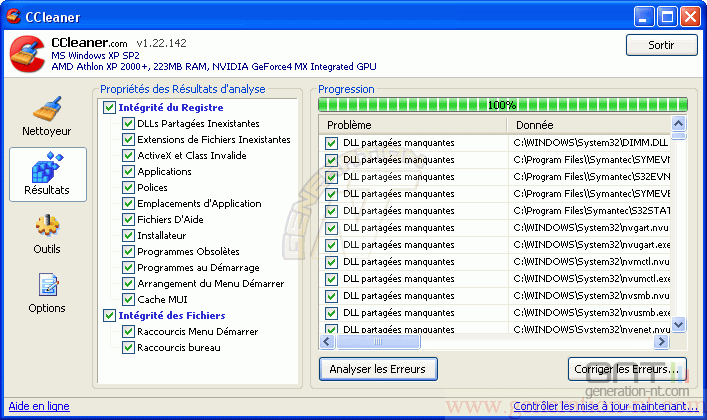Click the Sortir button
Image resolution: width=707 pixels, height=420 pixels.
pyautogui.click(x=661, y=45)
